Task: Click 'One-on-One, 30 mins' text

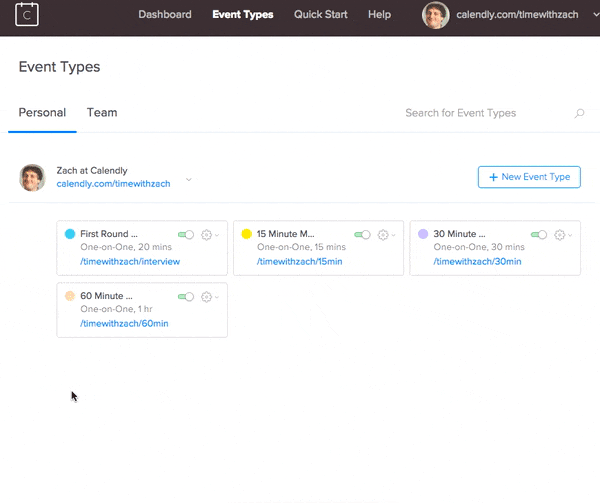Action: 479,247
